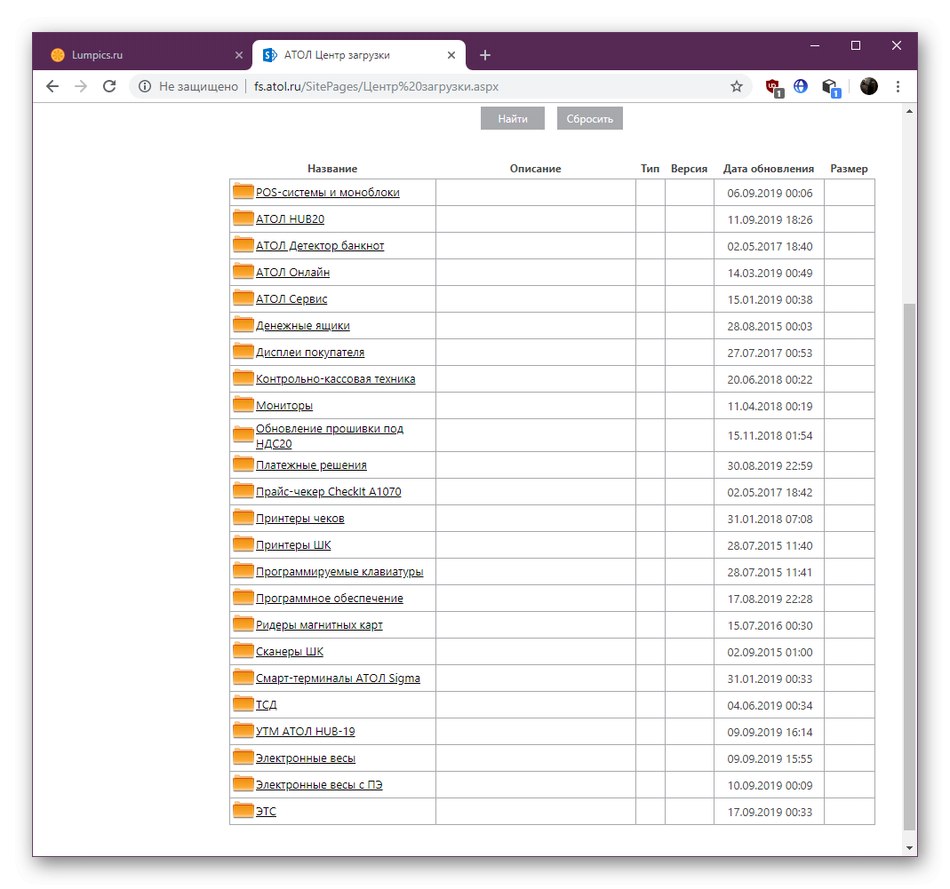Open the УТМ АТОЛ HUB-19 link
Screen dimensions: 950x889
pos(305,731)
